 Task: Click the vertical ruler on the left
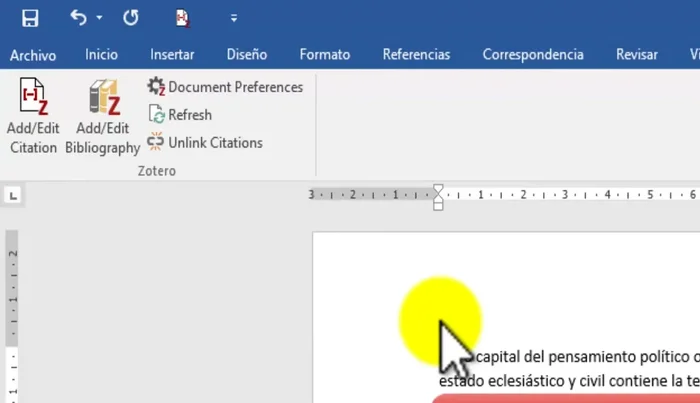(x=12, y=316)
